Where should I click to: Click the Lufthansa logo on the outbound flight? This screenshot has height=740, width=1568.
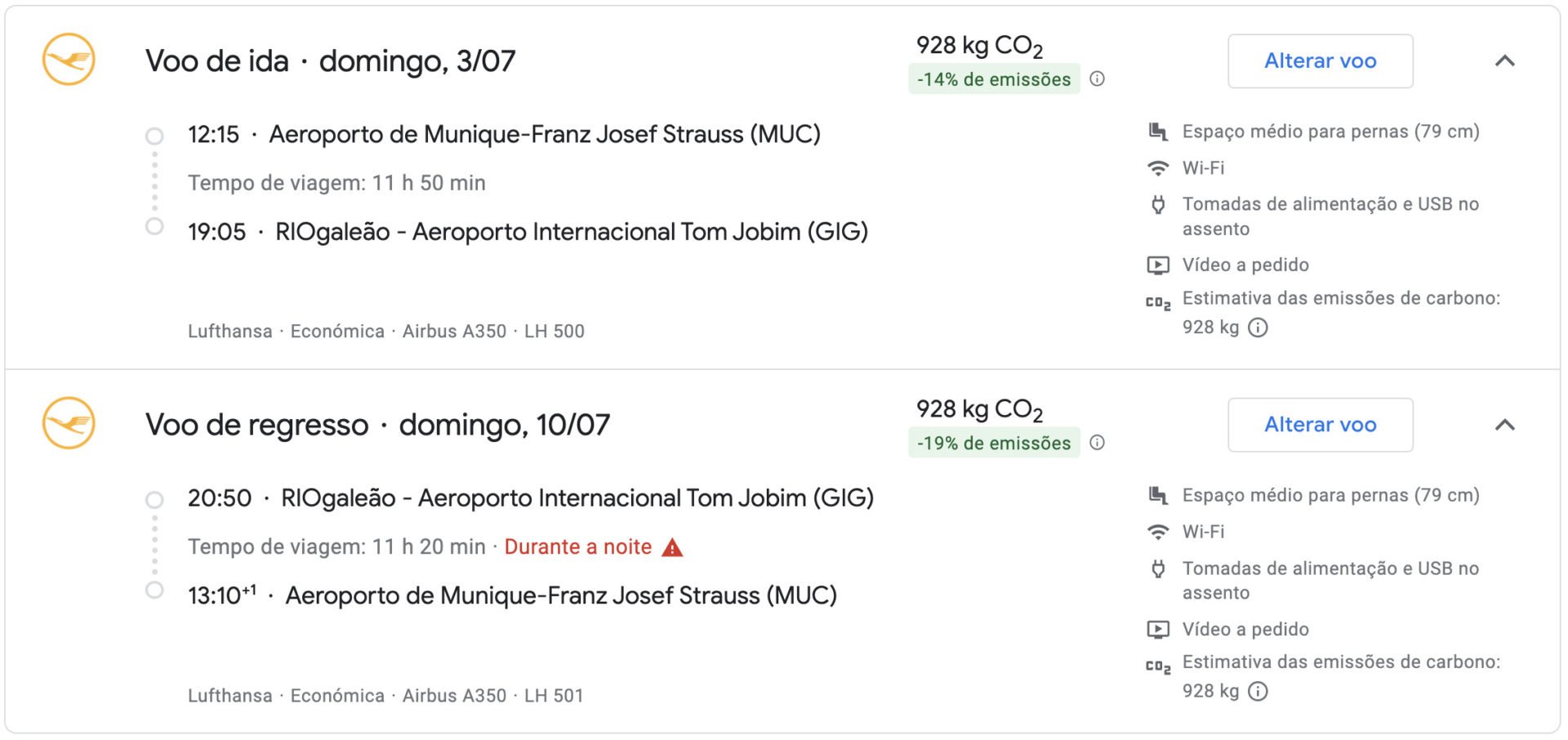point(69,60)
